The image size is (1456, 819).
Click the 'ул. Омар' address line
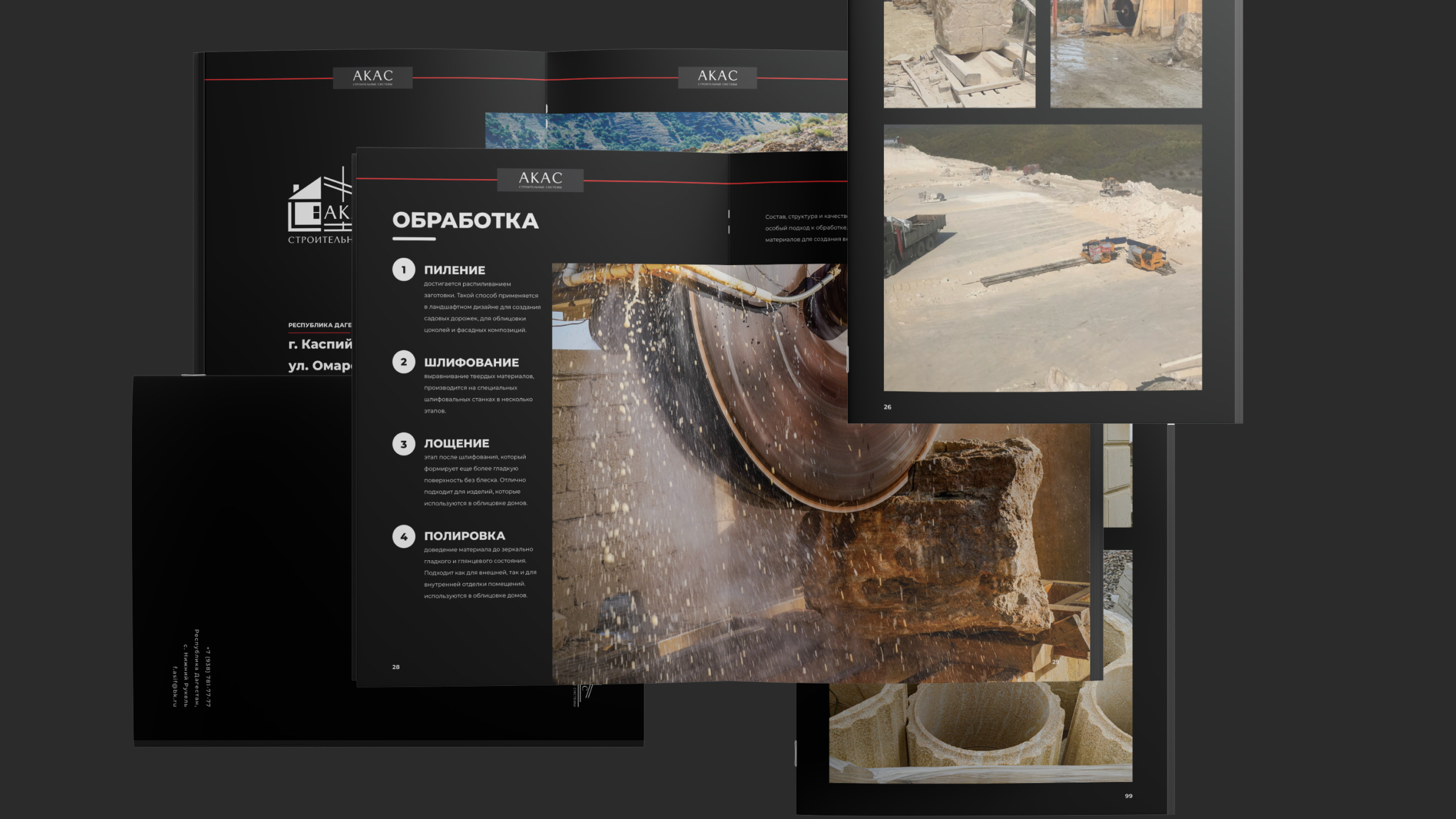[320, 366]
